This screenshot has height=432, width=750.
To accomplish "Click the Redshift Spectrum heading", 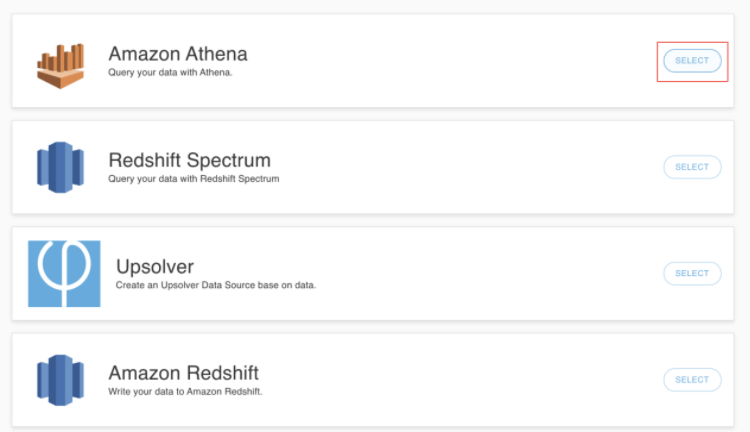I will click(x=189, y=160).
